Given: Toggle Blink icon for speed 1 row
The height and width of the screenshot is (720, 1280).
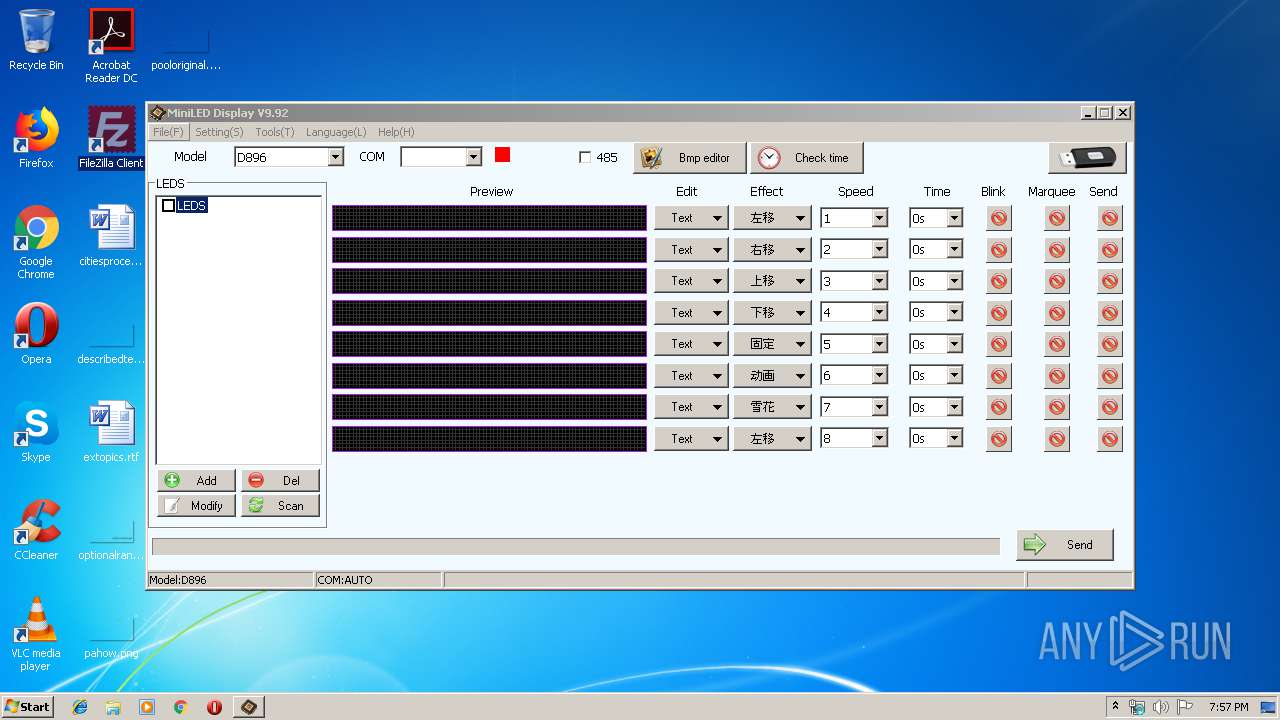Looking at the screenshot, I should coord(998,218).
